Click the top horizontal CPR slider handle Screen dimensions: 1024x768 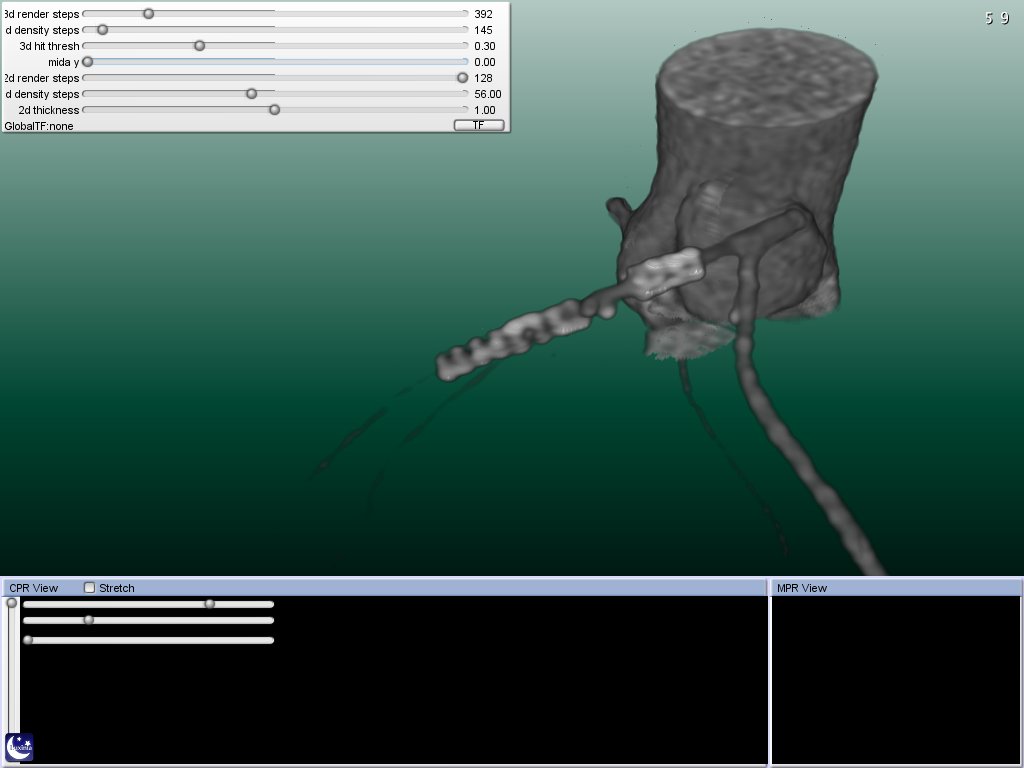point(209,604)
